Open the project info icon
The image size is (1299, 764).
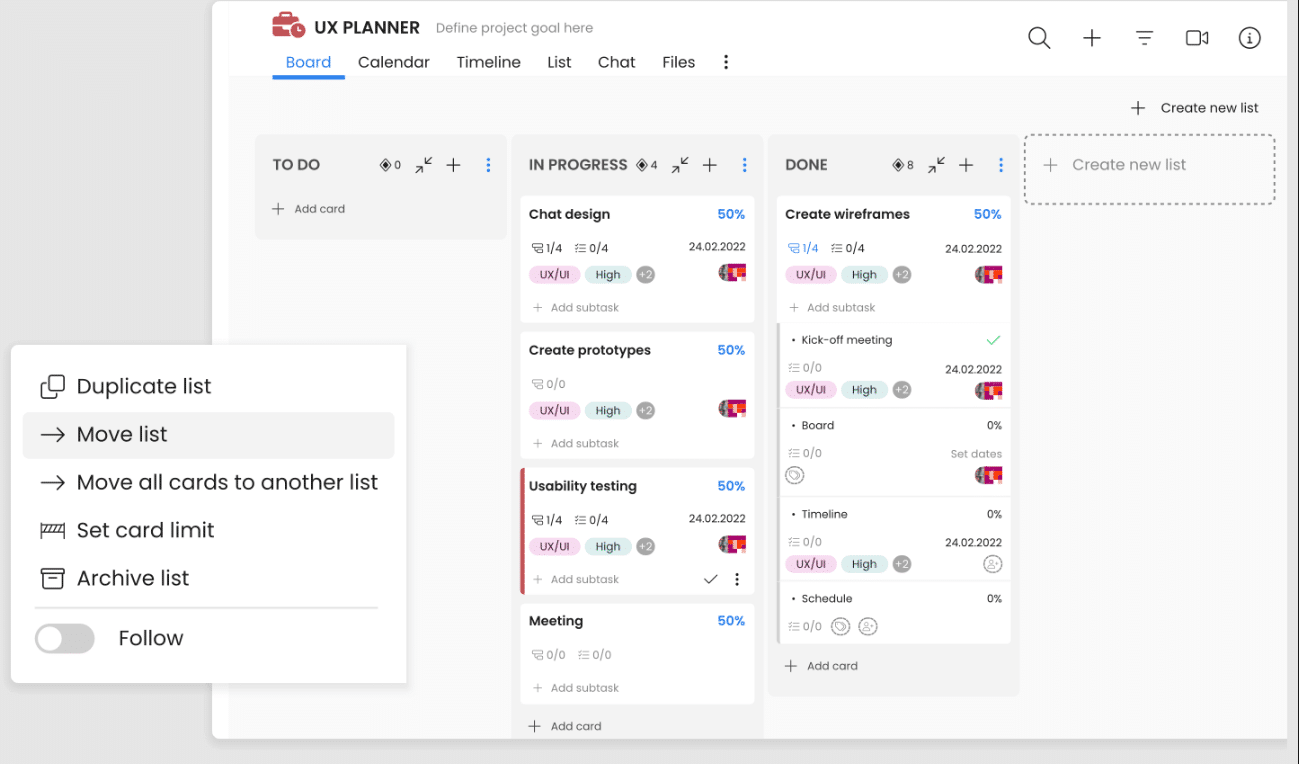pyautogui.click(x=1249, y=38)
